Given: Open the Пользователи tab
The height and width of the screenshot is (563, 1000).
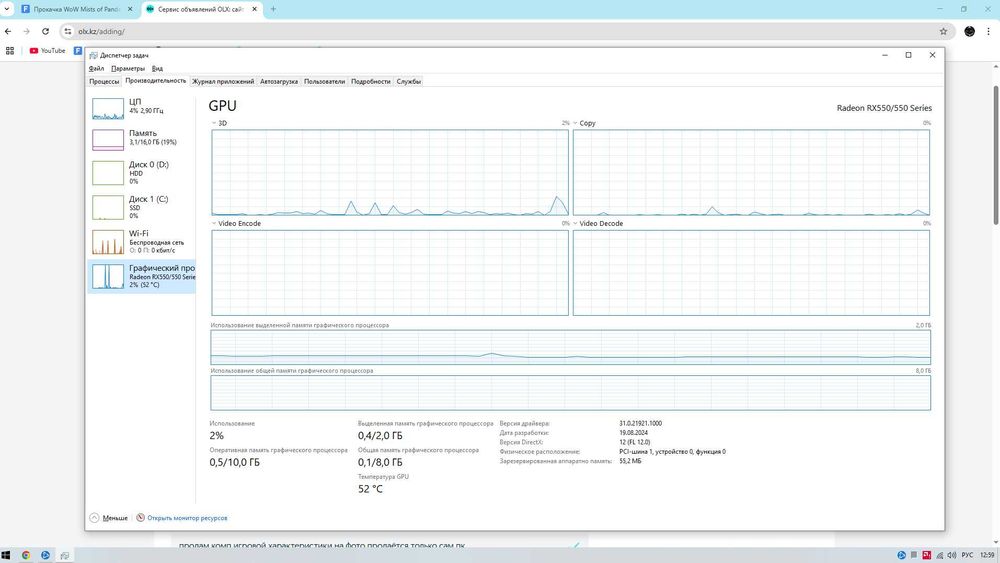Looking at the screenshot, I should point(324,82).
